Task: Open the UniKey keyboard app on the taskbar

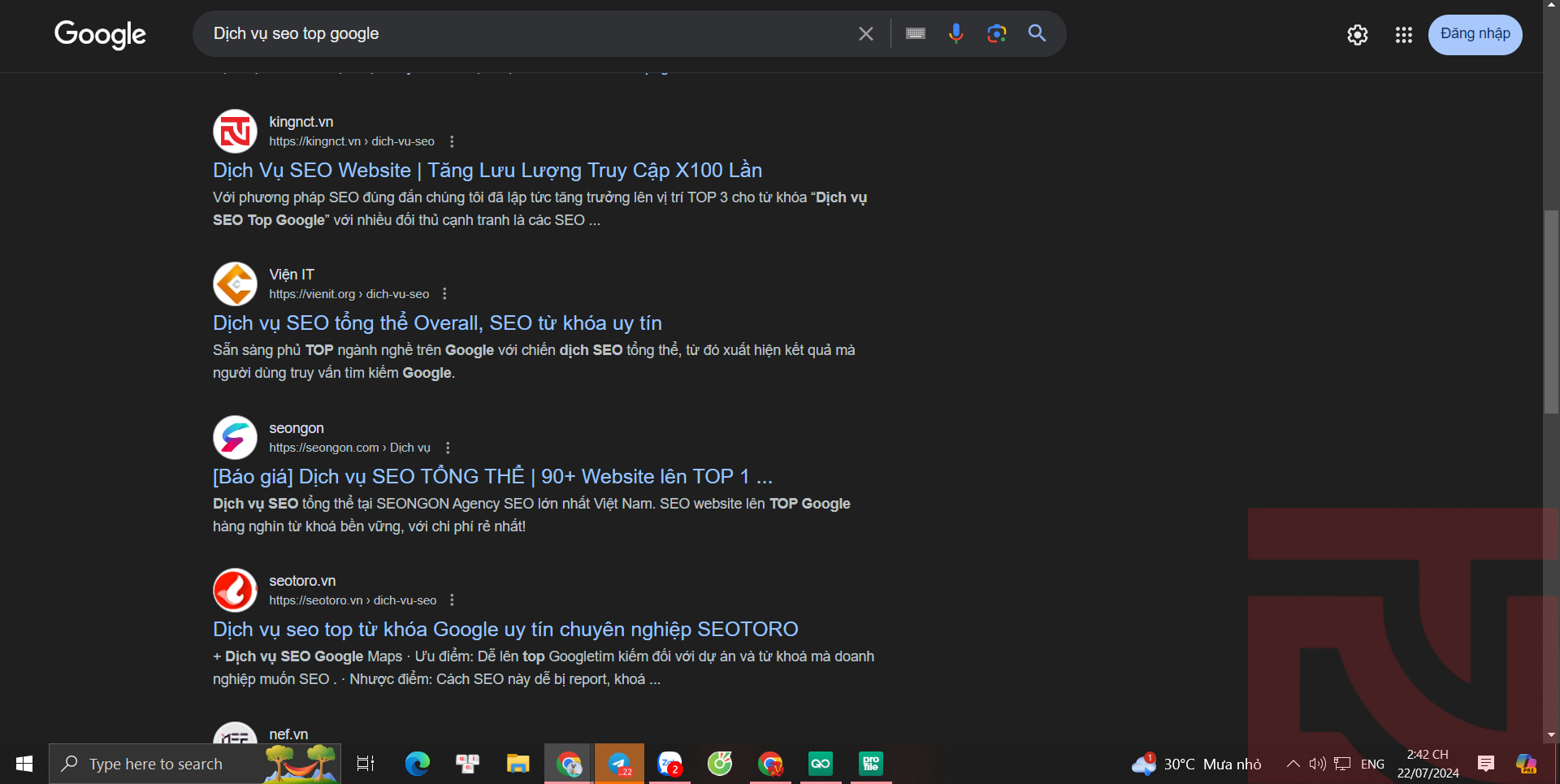Action: click(x=468, y=764)
